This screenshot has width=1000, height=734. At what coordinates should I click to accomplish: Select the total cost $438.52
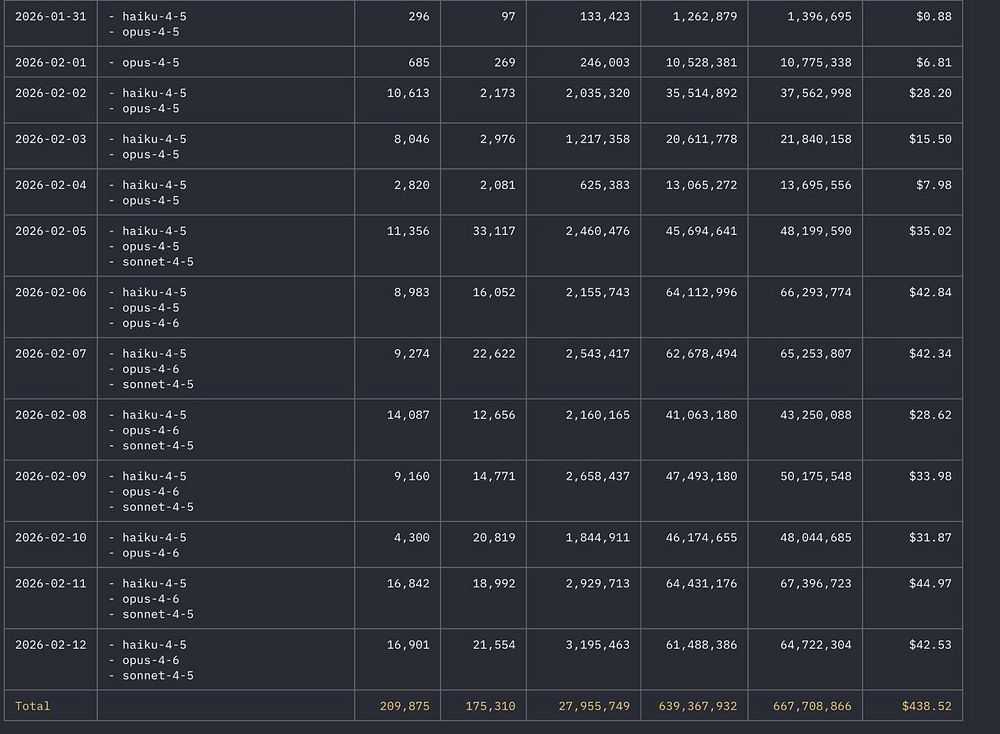(926, 706)
